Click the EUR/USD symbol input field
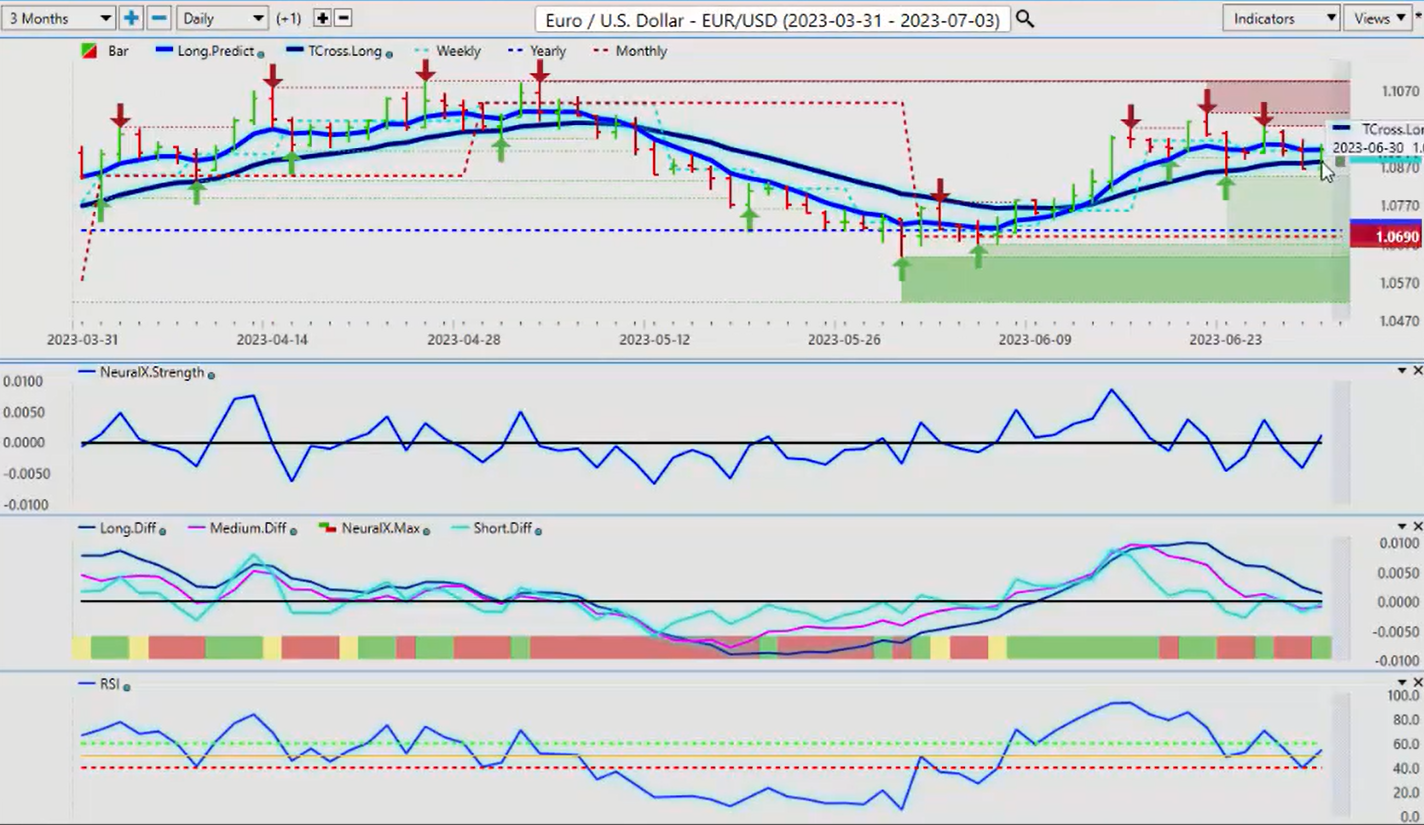Screen dimensions: 1424x825 (772, 19)
